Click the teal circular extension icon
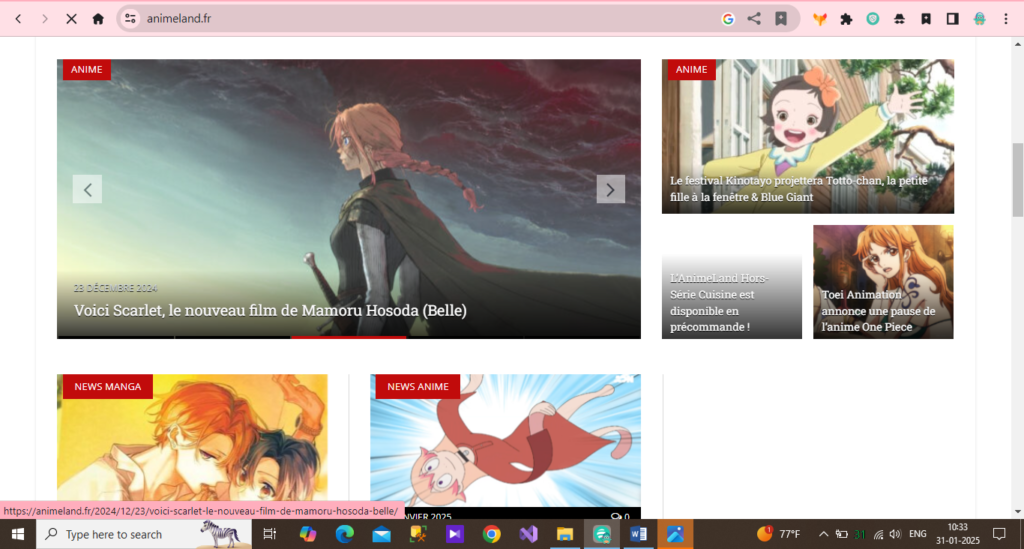This screenshot has width=1024, height=549. pos(873,19)
